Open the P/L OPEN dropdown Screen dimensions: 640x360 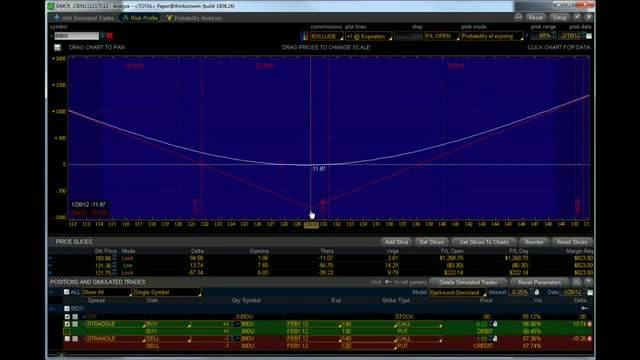point(442,36)
